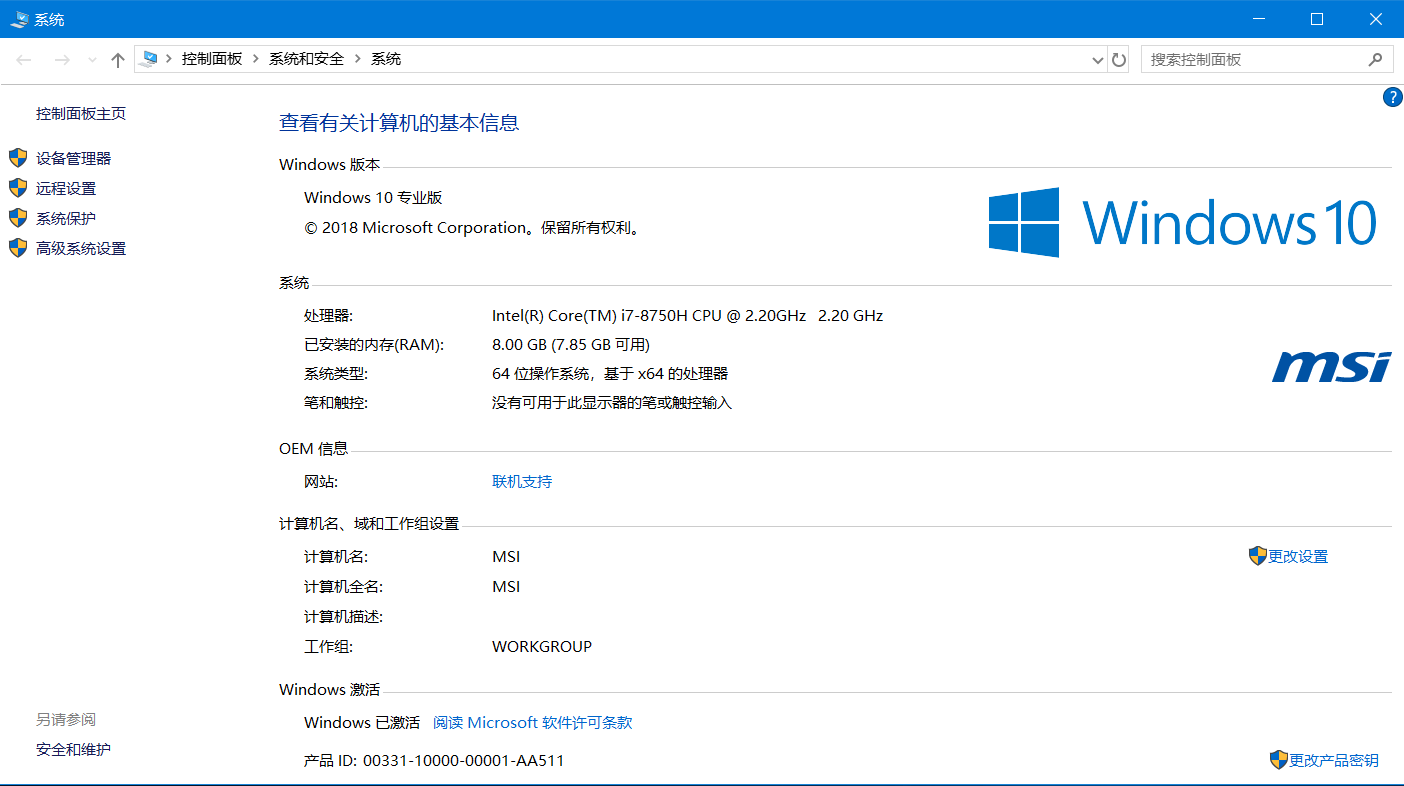Click the Back arrow in the navigation bar
The width and height of the screenshot is (1404, 786).
pos(24,60)
